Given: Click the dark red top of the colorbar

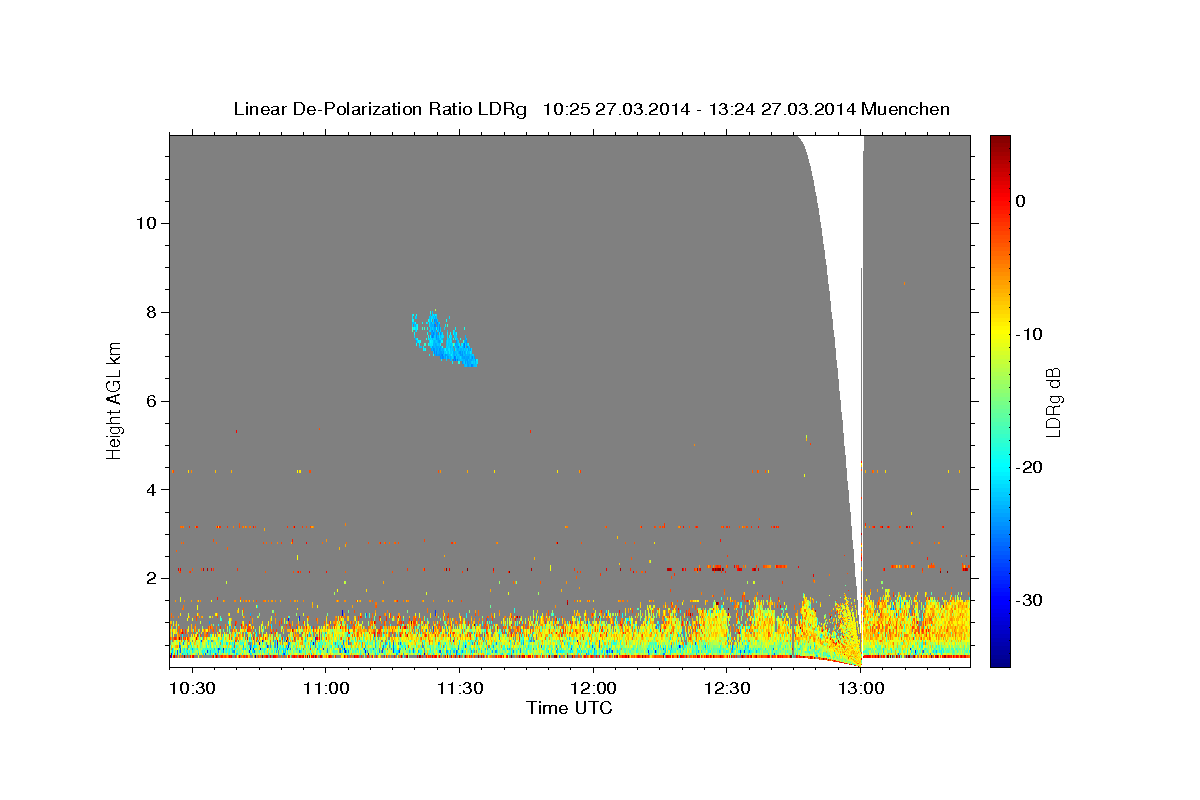Looking at the screenshot, I should click(x=1000, y=142).
